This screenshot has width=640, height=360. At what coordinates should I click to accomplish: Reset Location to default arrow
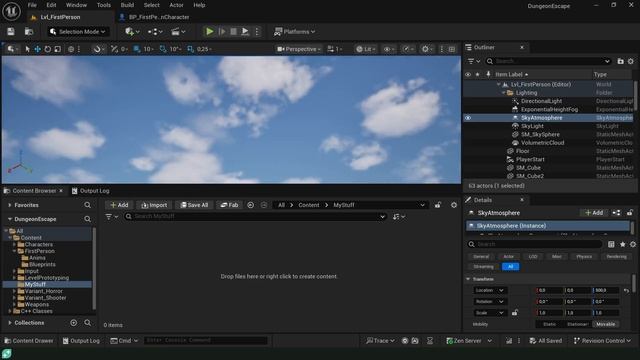[x=627, y=290]
